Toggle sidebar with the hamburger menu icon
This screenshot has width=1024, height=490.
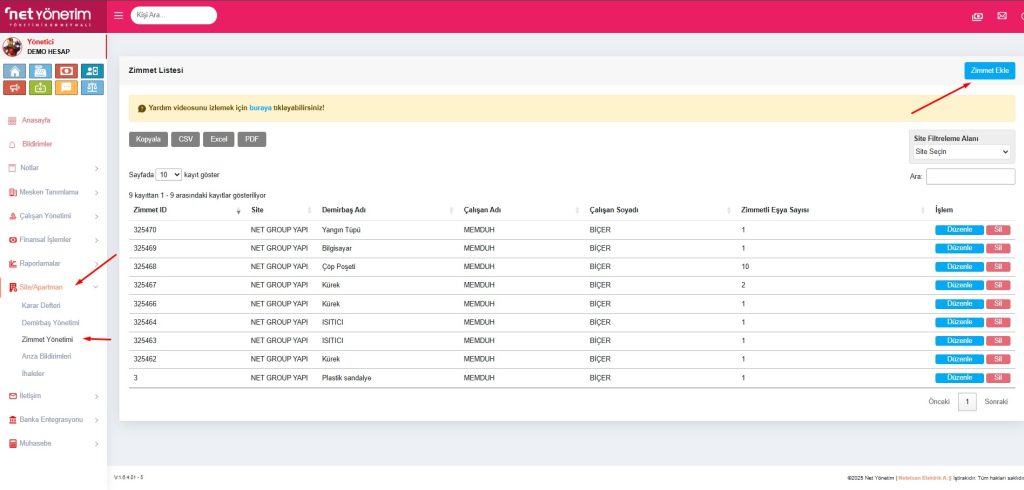118,16
